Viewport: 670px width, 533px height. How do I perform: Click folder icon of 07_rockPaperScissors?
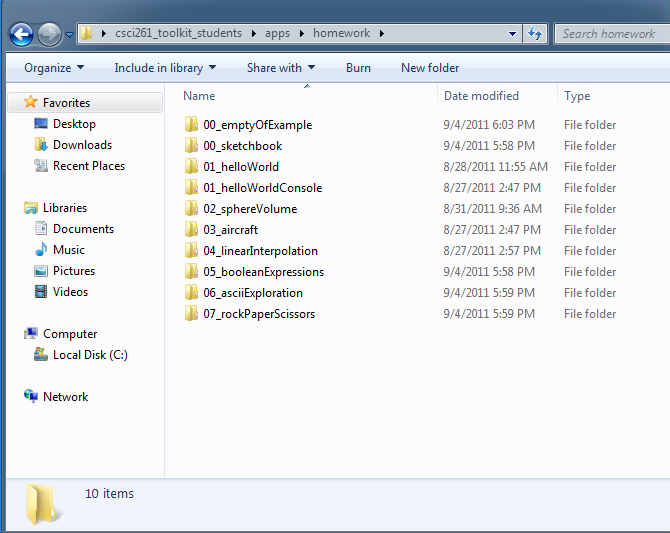click(191, 313)
